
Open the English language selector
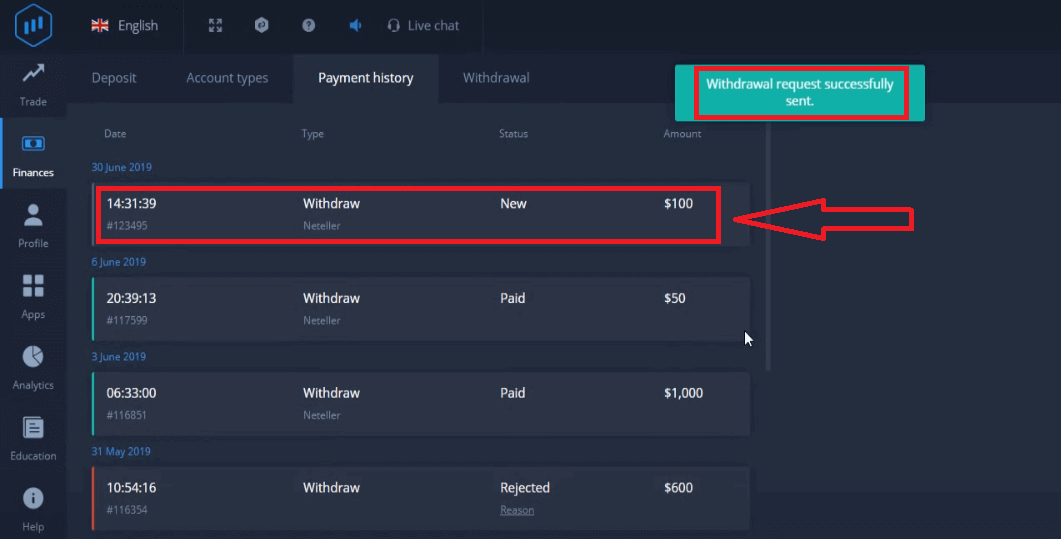click(125, 26)
